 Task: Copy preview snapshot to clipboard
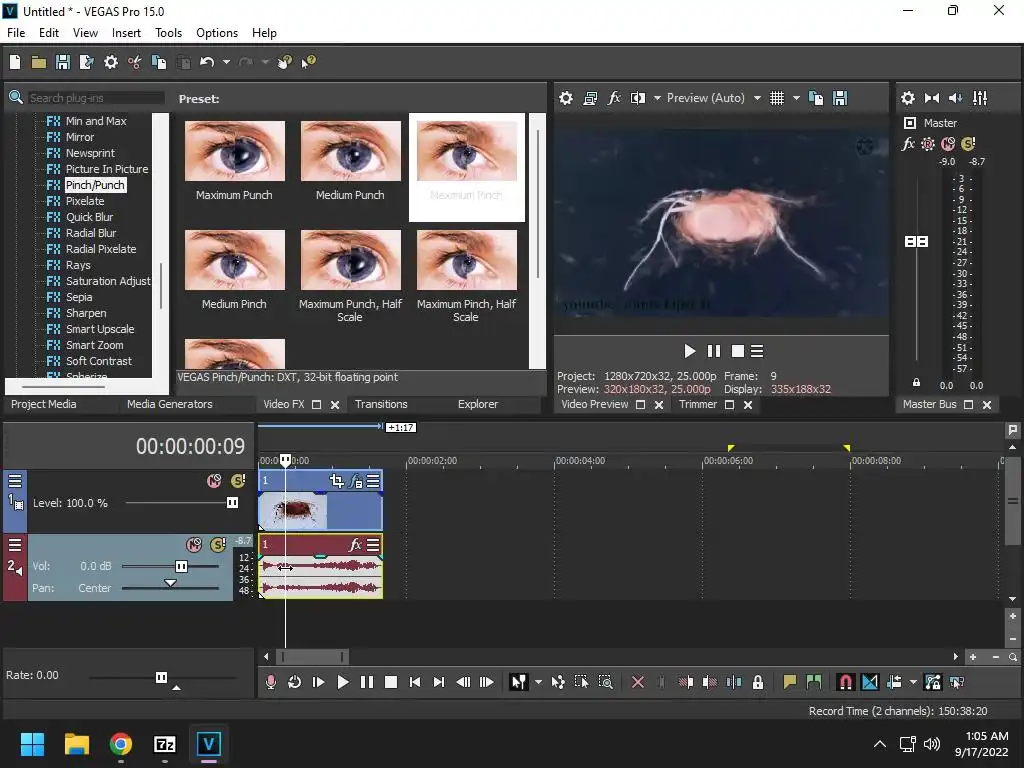816,98
